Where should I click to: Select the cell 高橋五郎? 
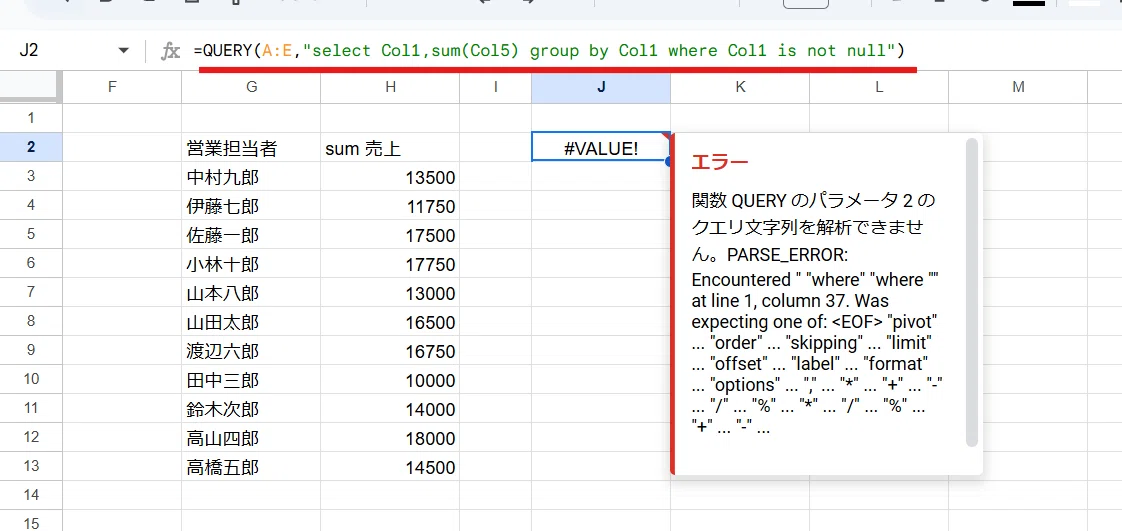(x=250, y=467)
